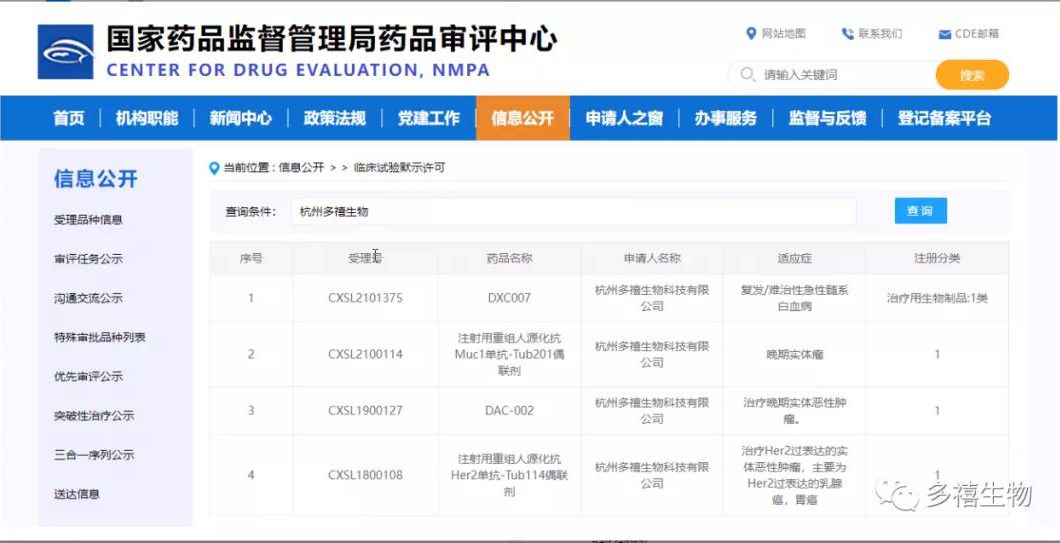Click the query condition input field

pos(573,212)
